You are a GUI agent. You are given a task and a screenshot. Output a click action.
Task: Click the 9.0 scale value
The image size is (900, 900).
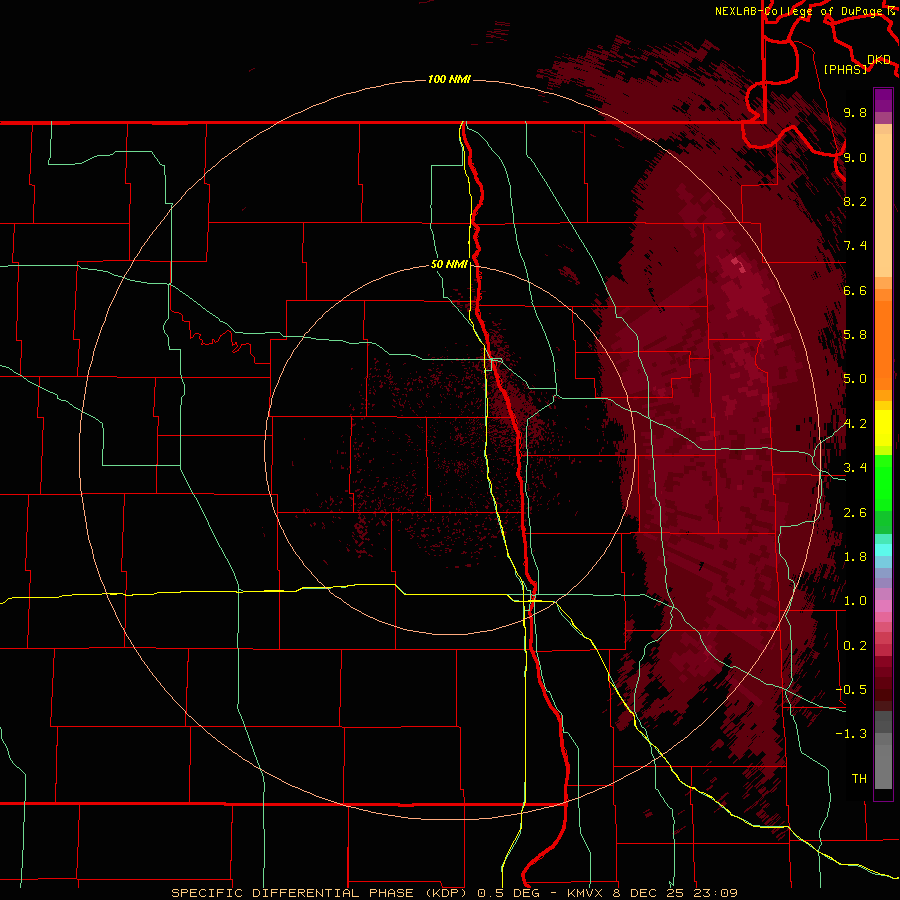coord(855,157)
